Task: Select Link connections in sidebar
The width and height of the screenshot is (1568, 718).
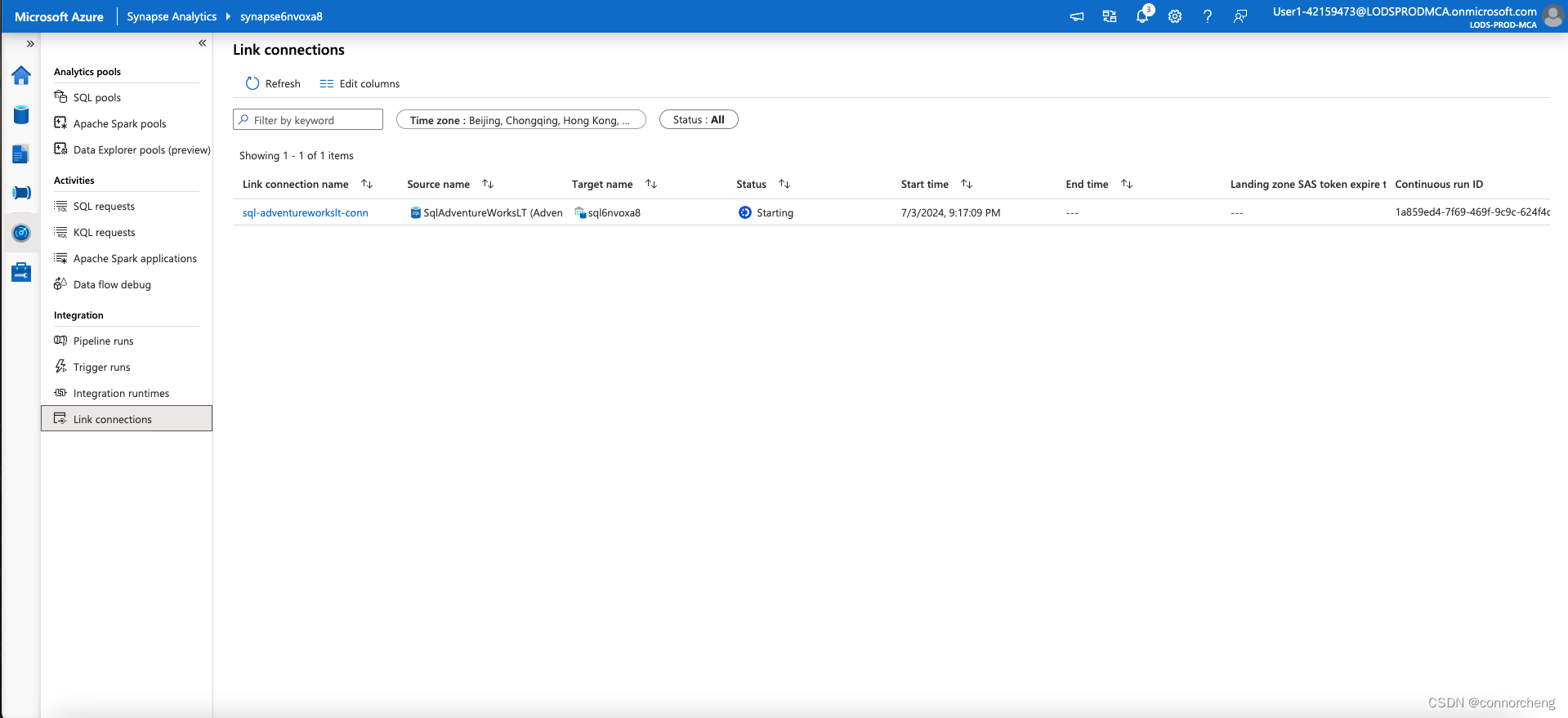Action: click(x=127, y=418)
